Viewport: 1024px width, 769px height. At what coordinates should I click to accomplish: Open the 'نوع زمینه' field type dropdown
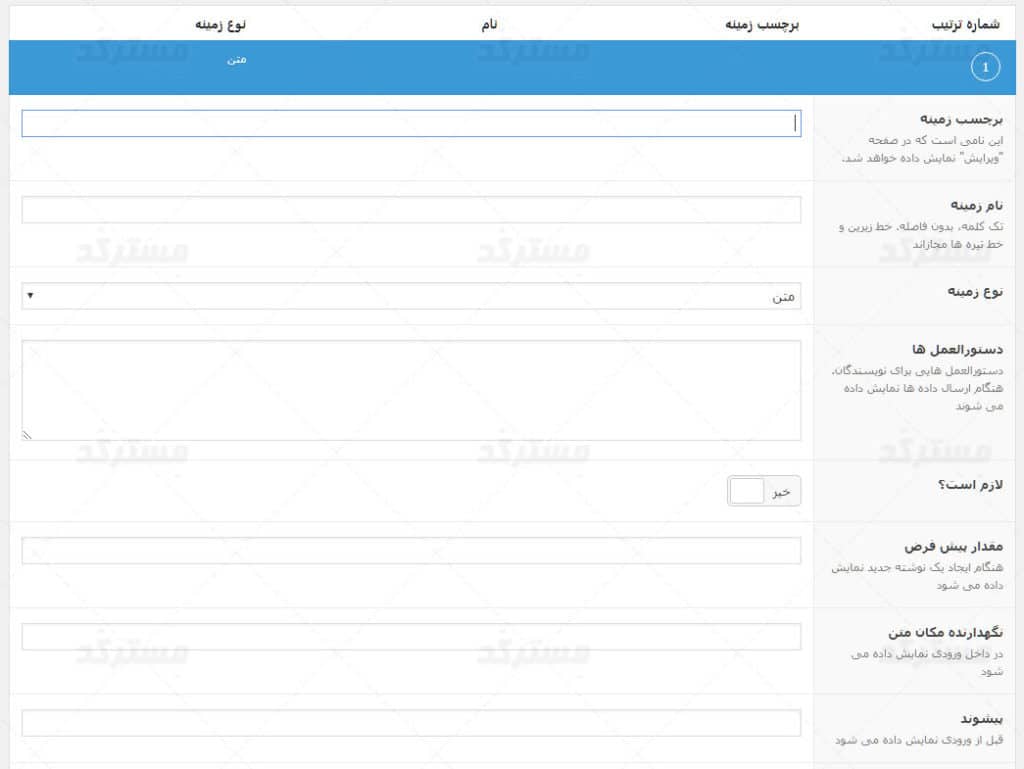[411, 296]
